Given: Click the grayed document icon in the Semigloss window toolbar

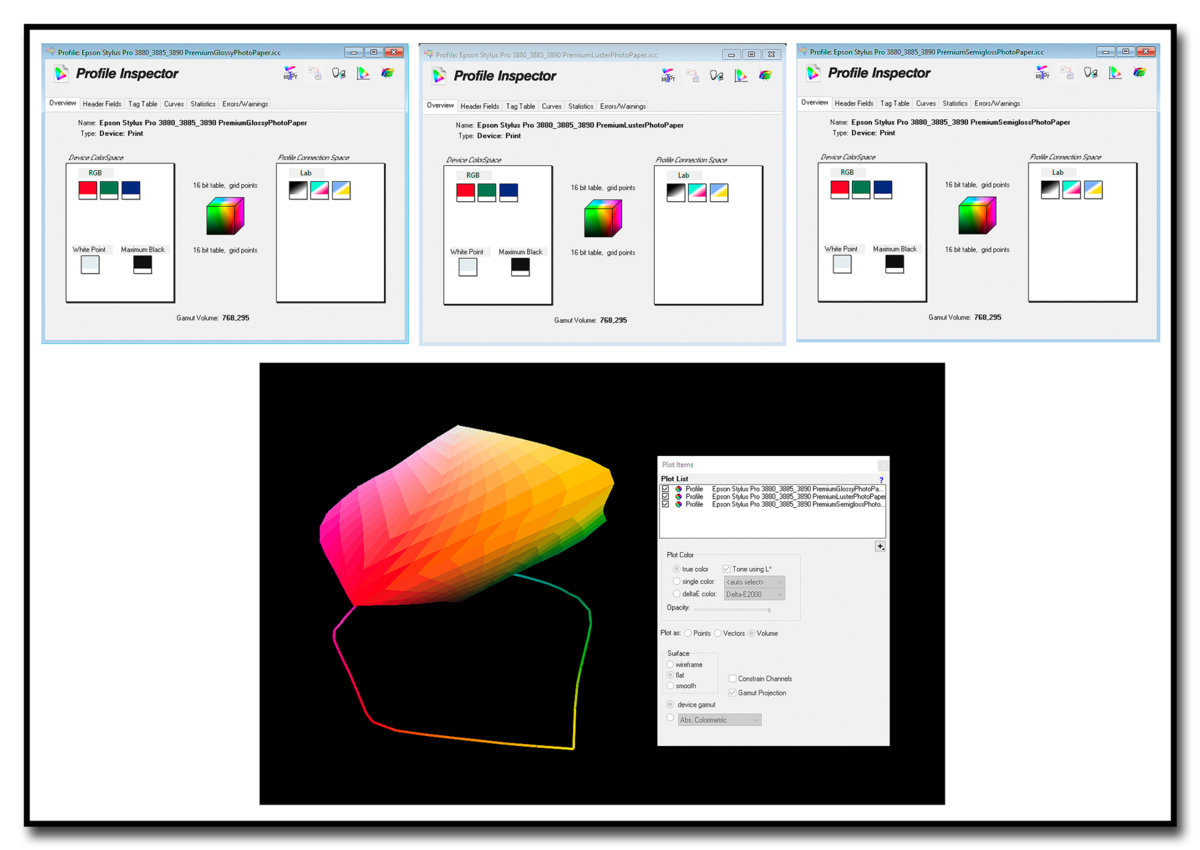Looking at the screenshot, I should 1067,73.
